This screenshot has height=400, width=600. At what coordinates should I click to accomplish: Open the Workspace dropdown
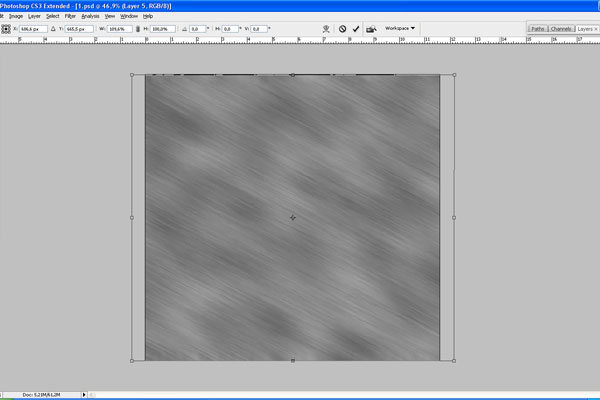click(x=400, y=29)
